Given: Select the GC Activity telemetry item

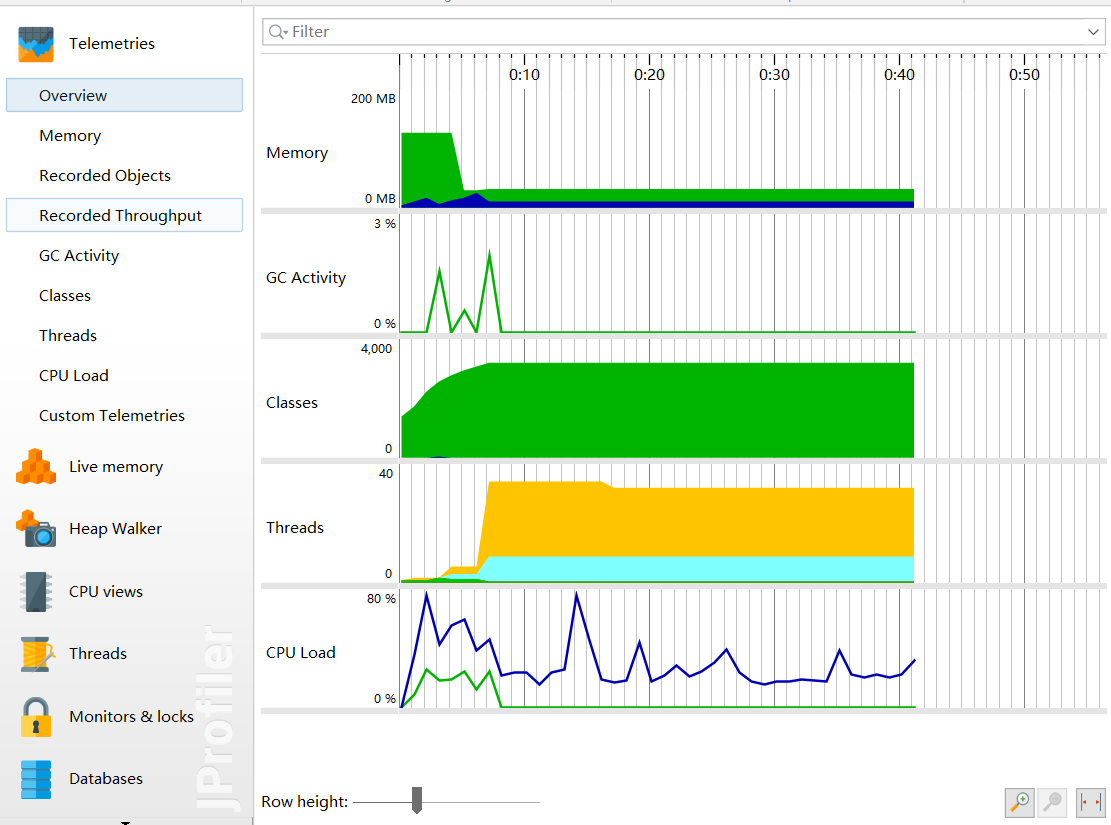Looking at the screenshot, I should coord(79,256).
